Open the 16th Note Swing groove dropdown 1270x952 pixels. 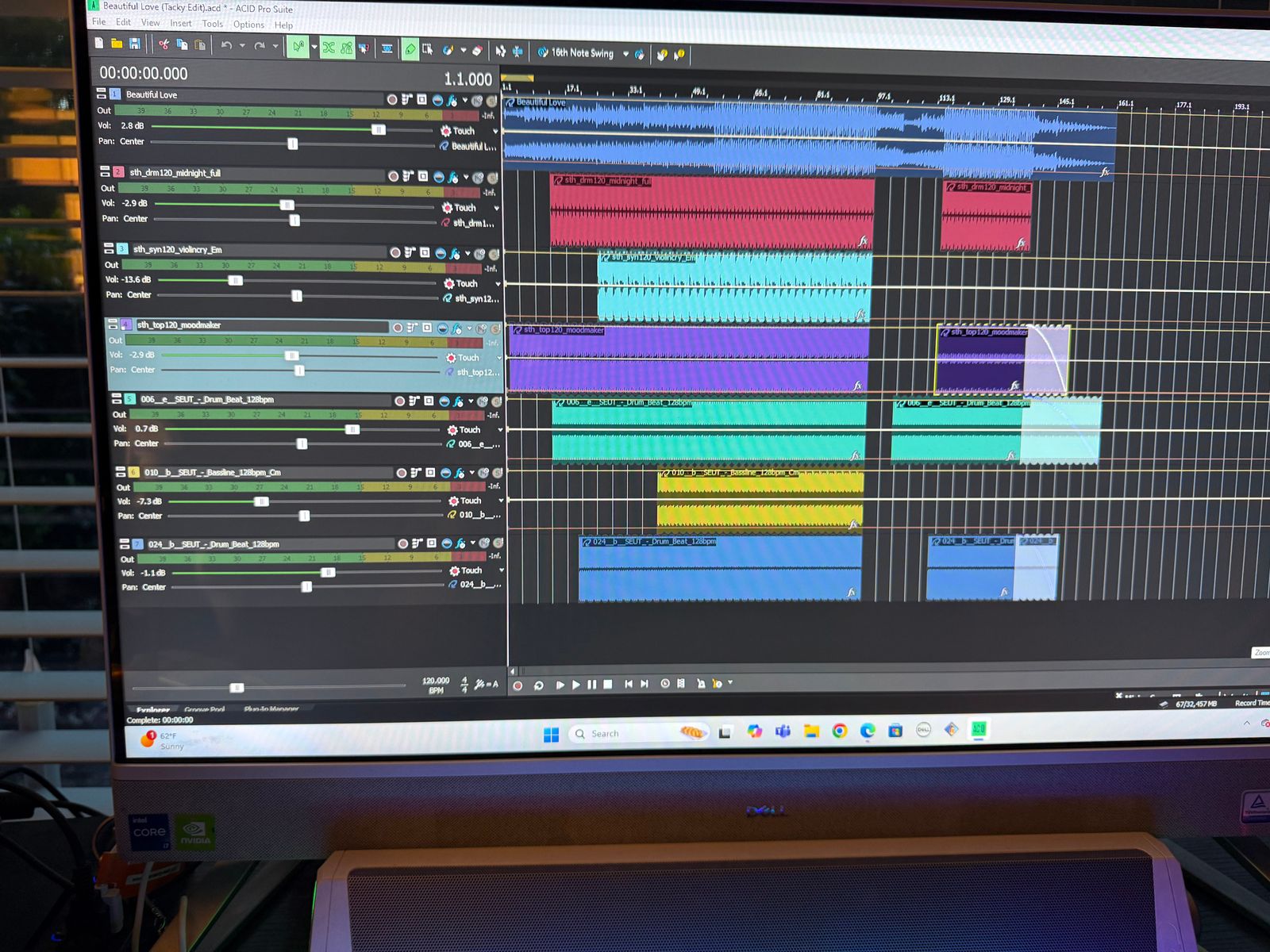click(x=625, y=54)
